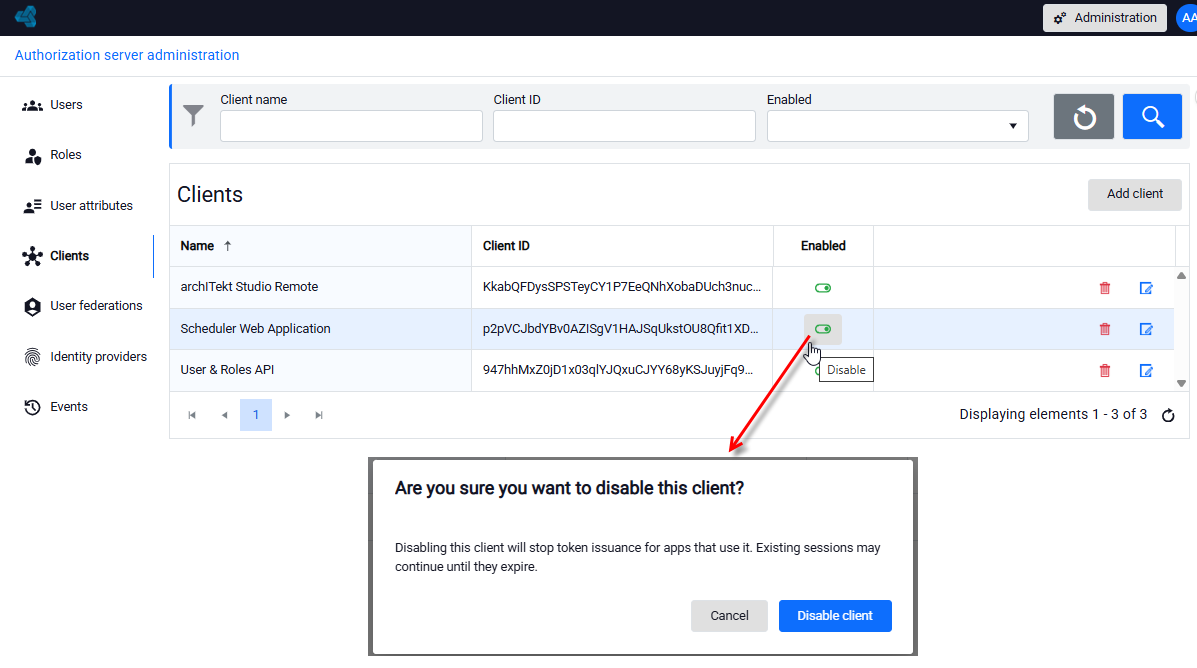Delete the archITekt Studio Remote client
Image resolution: width=1197 pixels, height=668 pixels.
tap(1105, 288)
